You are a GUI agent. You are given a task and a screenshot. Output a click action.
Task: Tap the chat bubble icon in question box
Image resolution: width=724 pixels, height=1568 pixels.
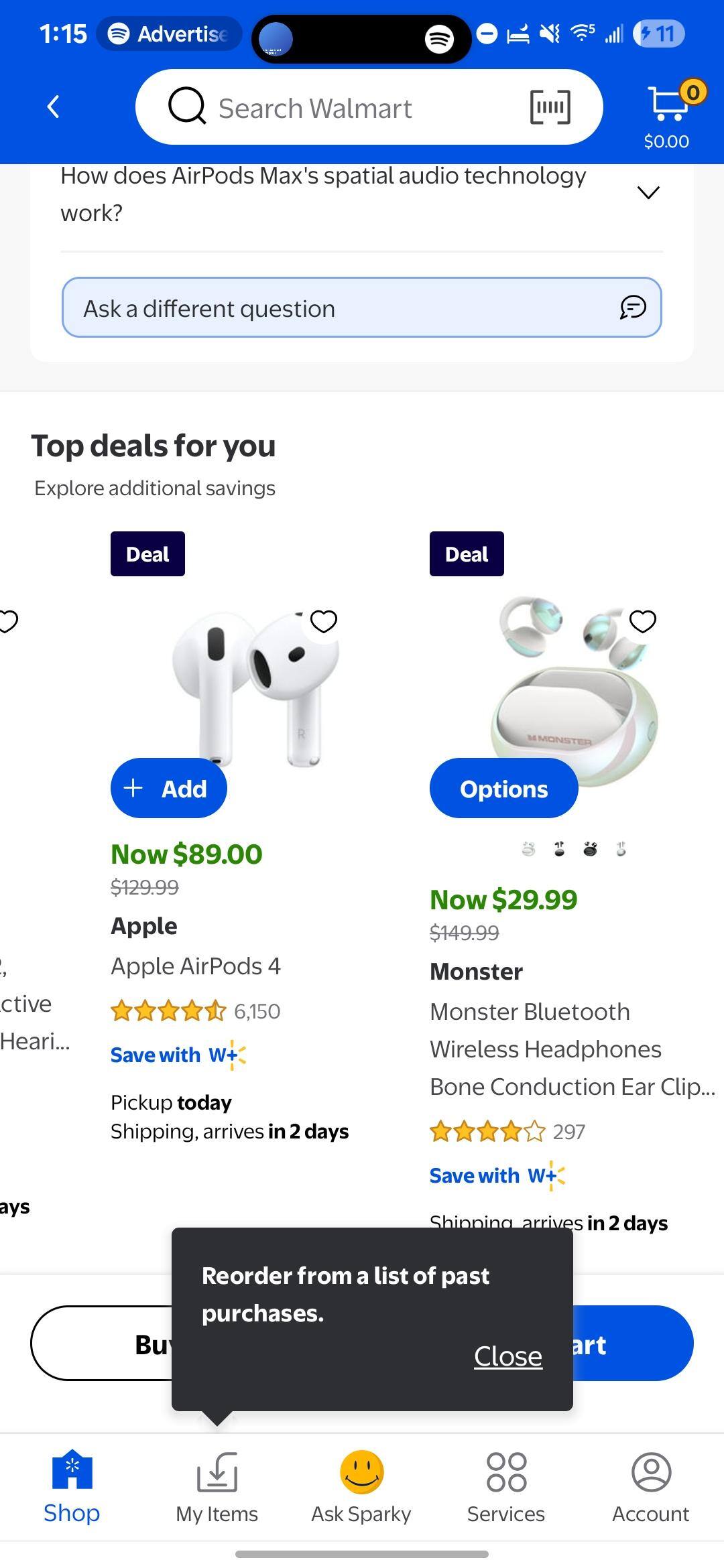point(632,308)
